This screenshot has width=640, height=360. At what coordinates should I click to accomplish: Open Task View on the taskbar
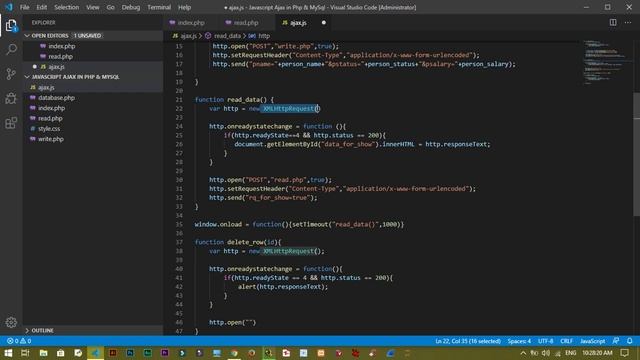pyautogui.click(x=25, y=353)
